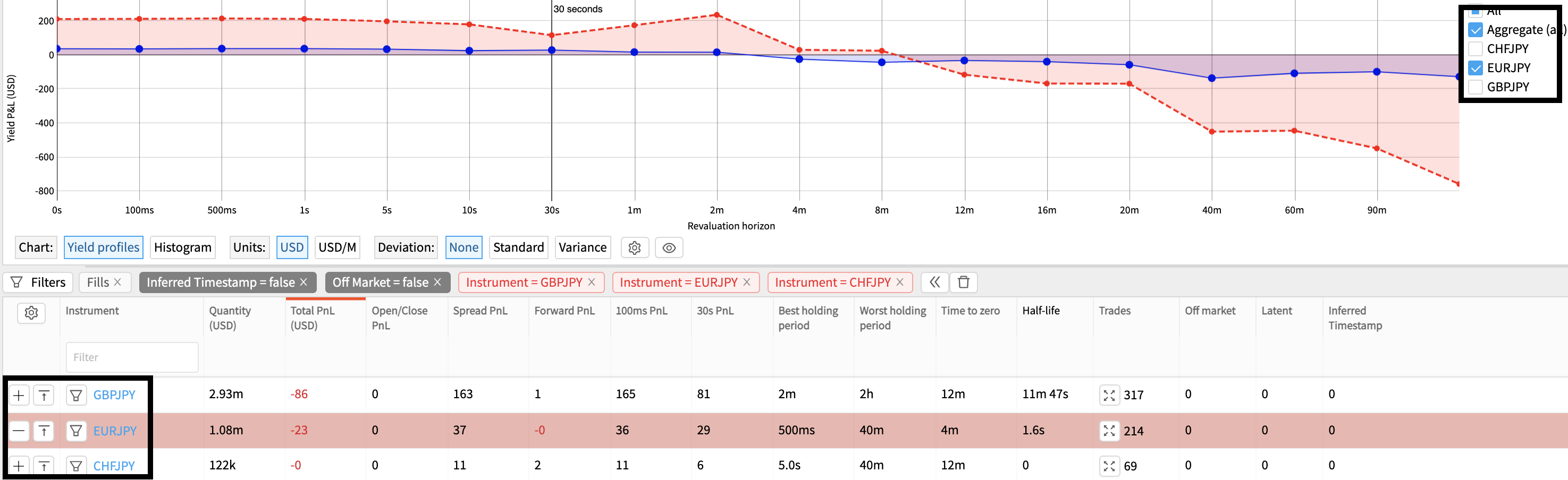Click red data point at 2m horizon
Viewport: 1568px width, 480px height.
point(717,14)
